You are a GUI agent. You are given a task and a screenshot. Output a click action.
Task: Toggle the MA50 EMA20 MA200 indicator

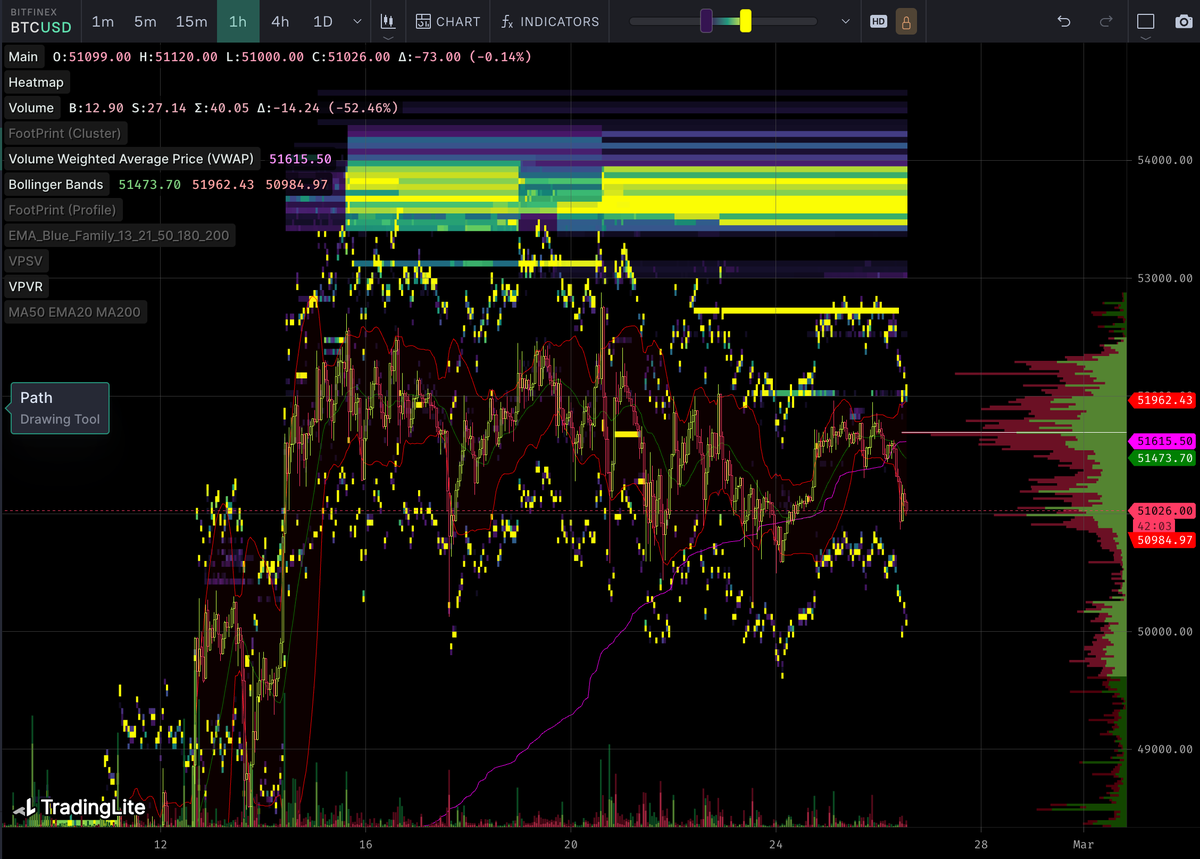75,312
